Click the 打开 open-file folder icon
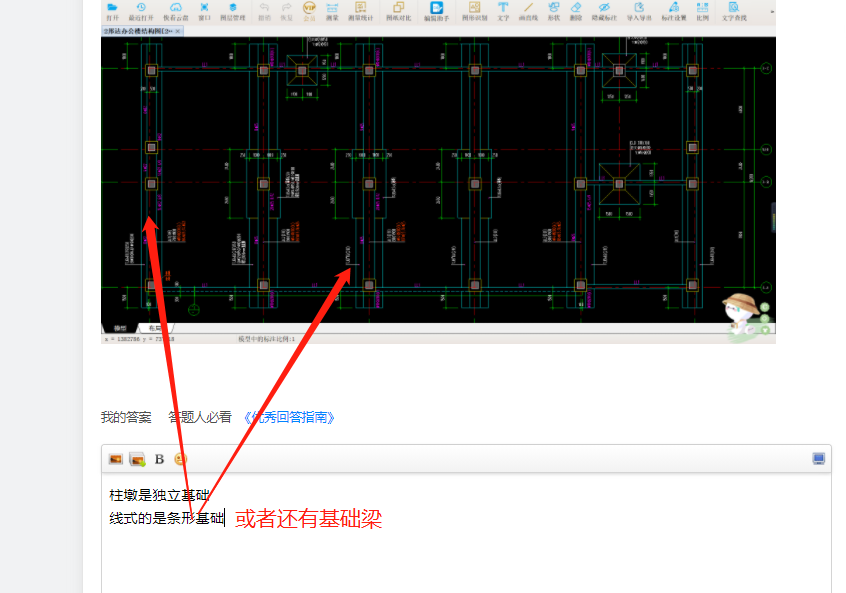This screenshot has width=846, height=593. point(112,11)
